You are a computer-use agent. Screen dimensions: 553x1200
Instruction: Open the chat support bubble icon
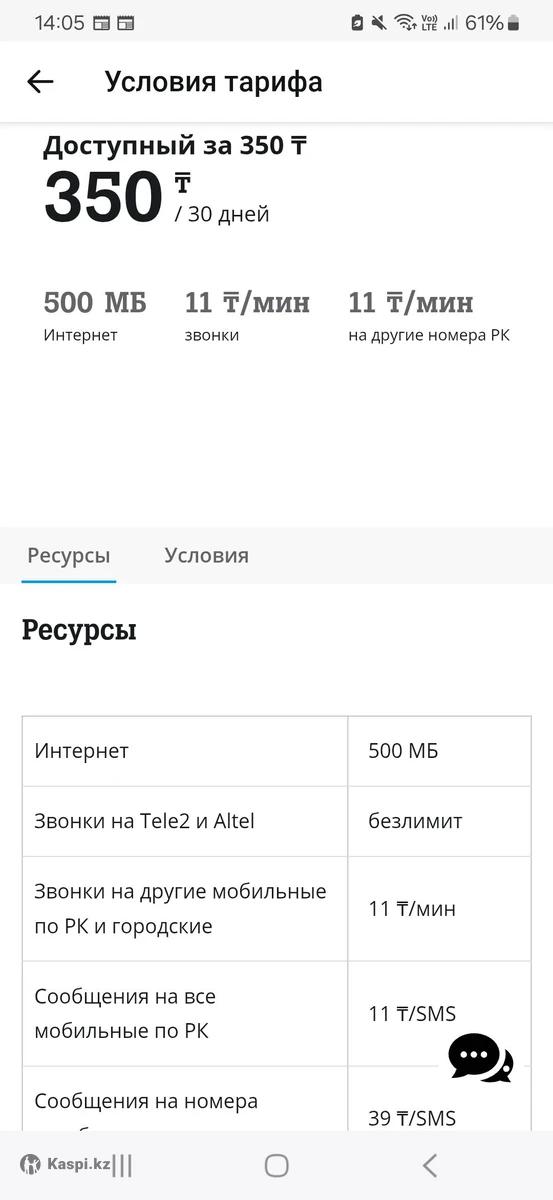(480, 1058)
